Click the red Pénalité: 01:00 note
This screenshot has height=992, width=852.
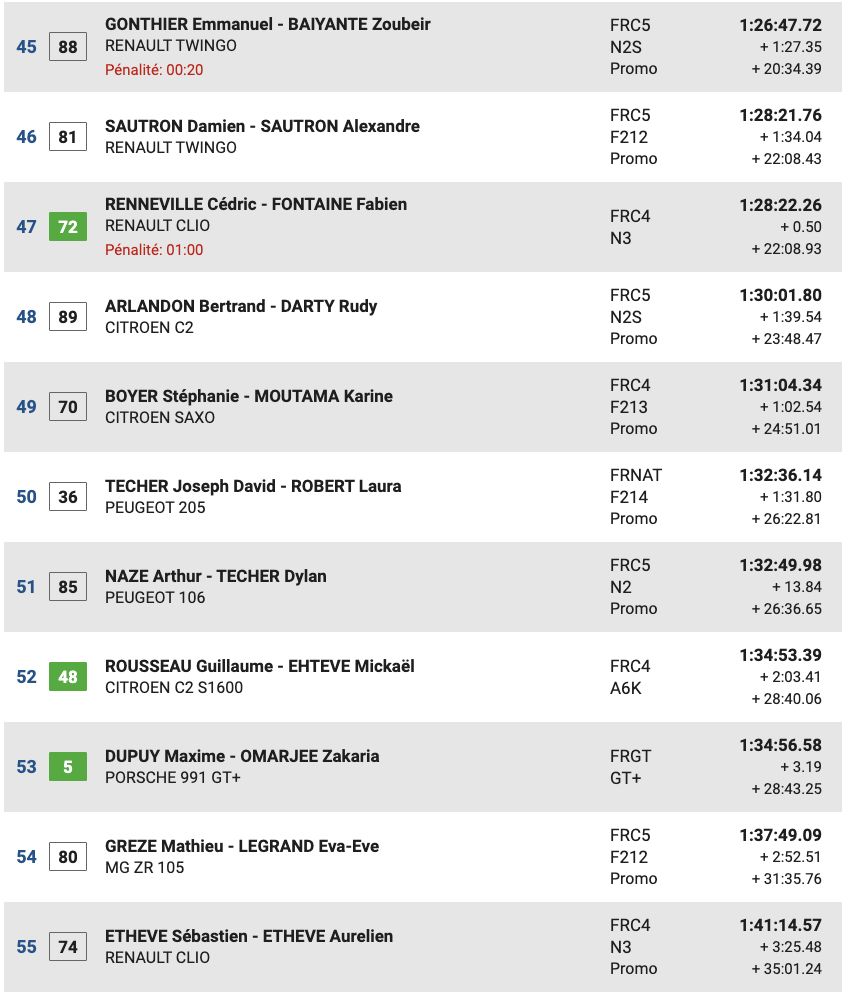[154, 250]
